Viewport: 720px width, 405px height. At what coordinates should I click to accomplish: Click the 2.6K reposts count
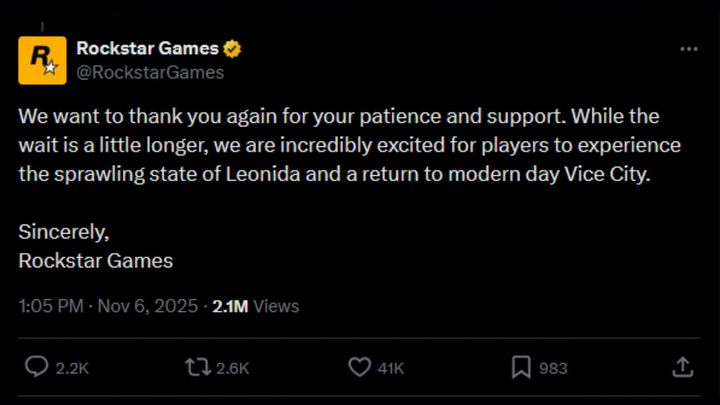[x=232, y=368]
